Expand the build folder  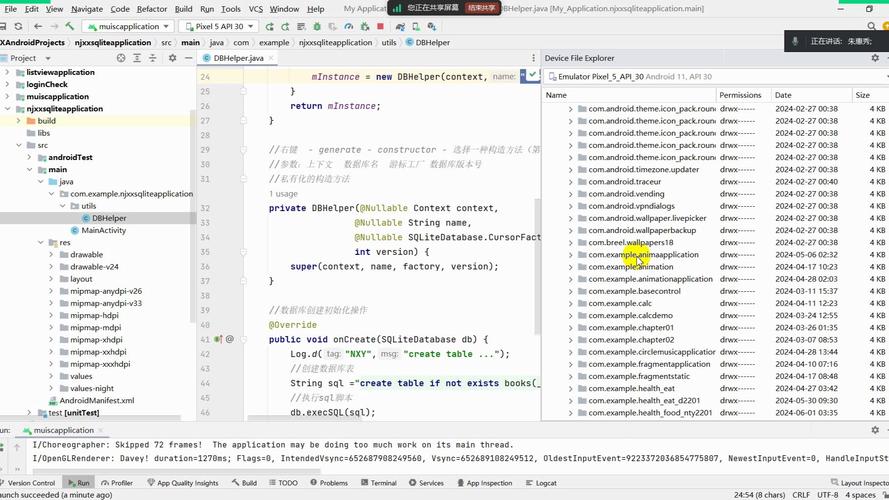18,121
